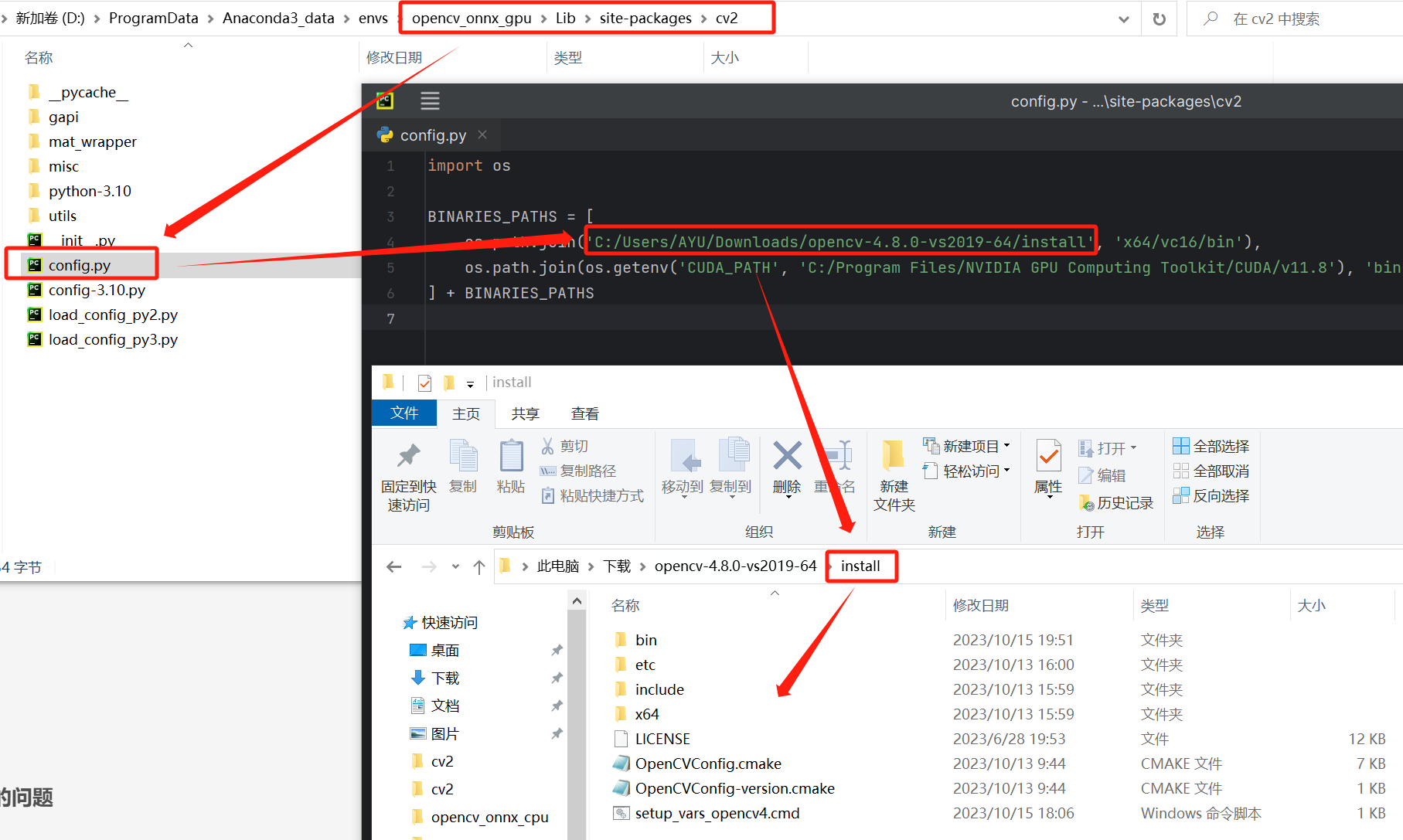
Task: Click Select None (全部取消) option
Action: (1211, 471)
